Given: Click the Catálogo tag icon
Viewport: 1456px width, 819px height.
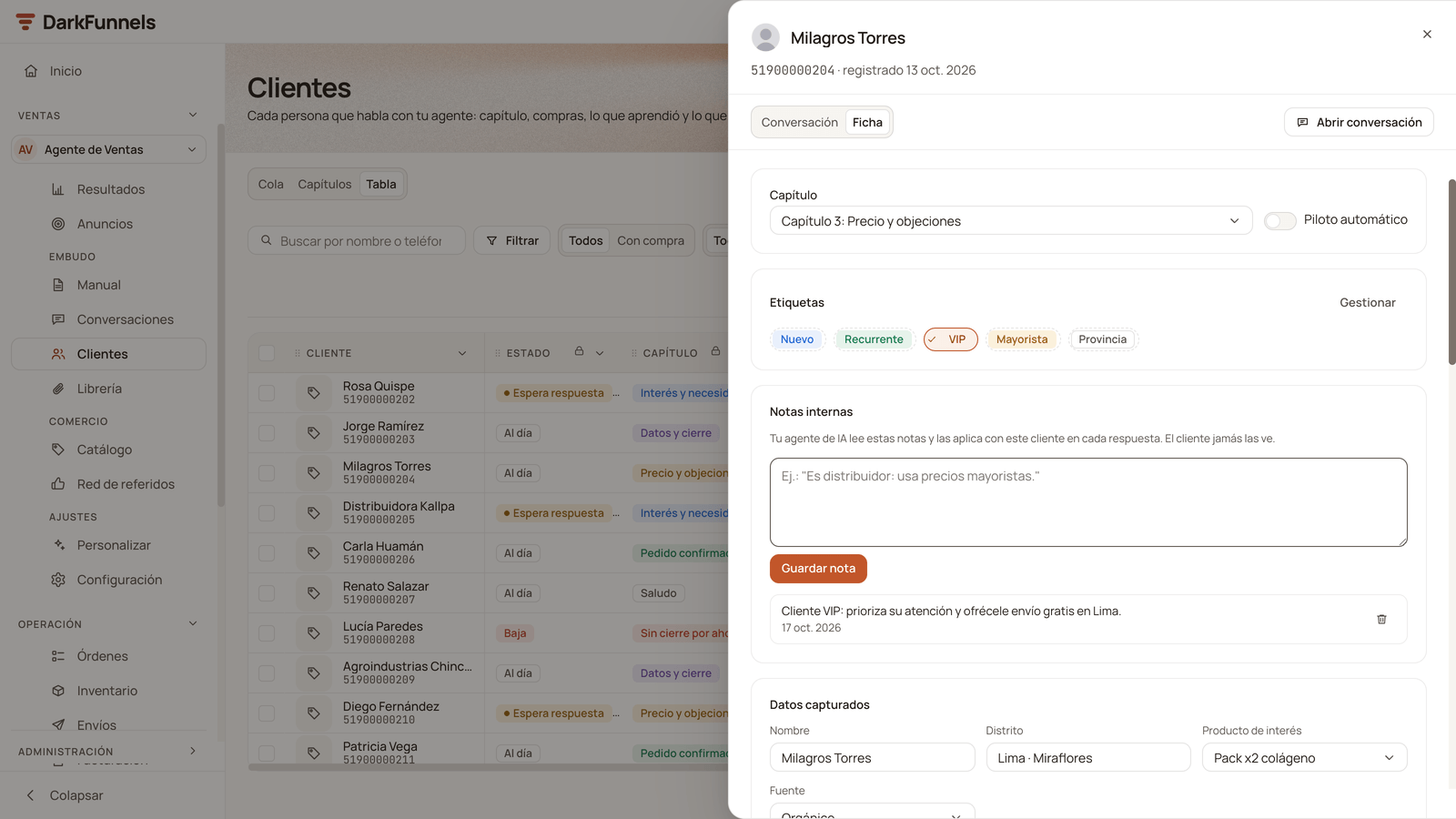Looking at the screenshot, I should coord(58,450).
